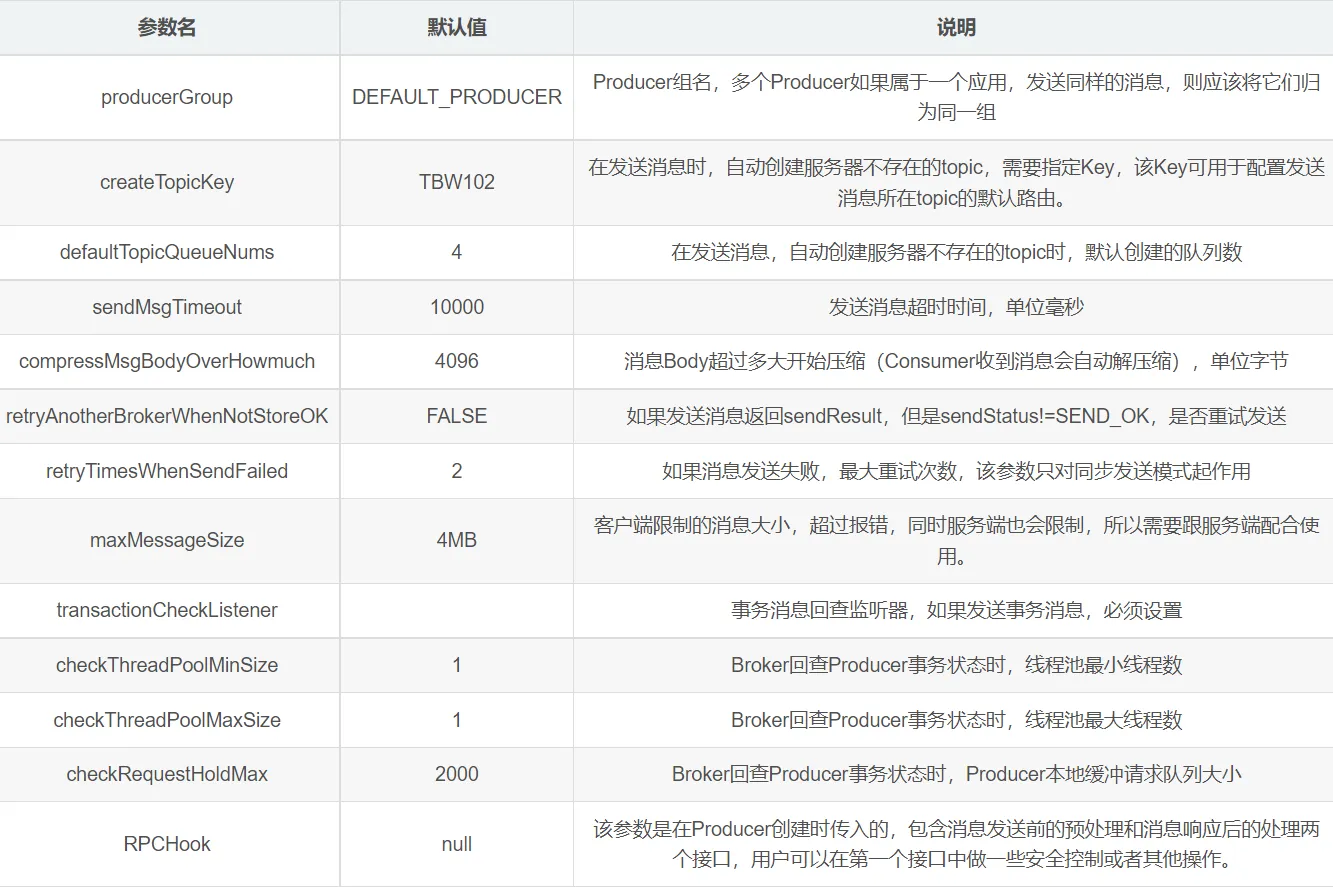This screenshot has width=1333, height=887.
Task: Click the TBW102 default value
Action: [x=457, y=182]
